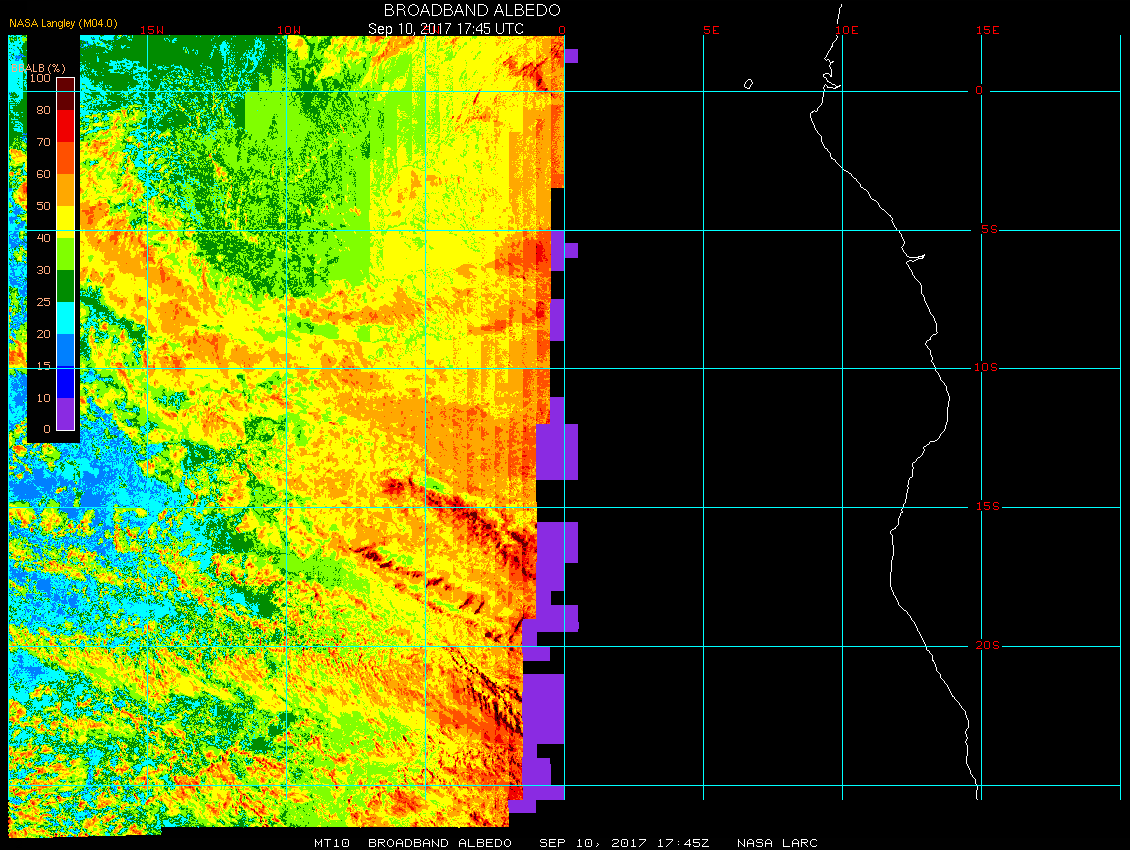This screenshot has height=850, width=1130.
Task: Click the bright red 70–80% legend swatch
Action: [66, 126]
